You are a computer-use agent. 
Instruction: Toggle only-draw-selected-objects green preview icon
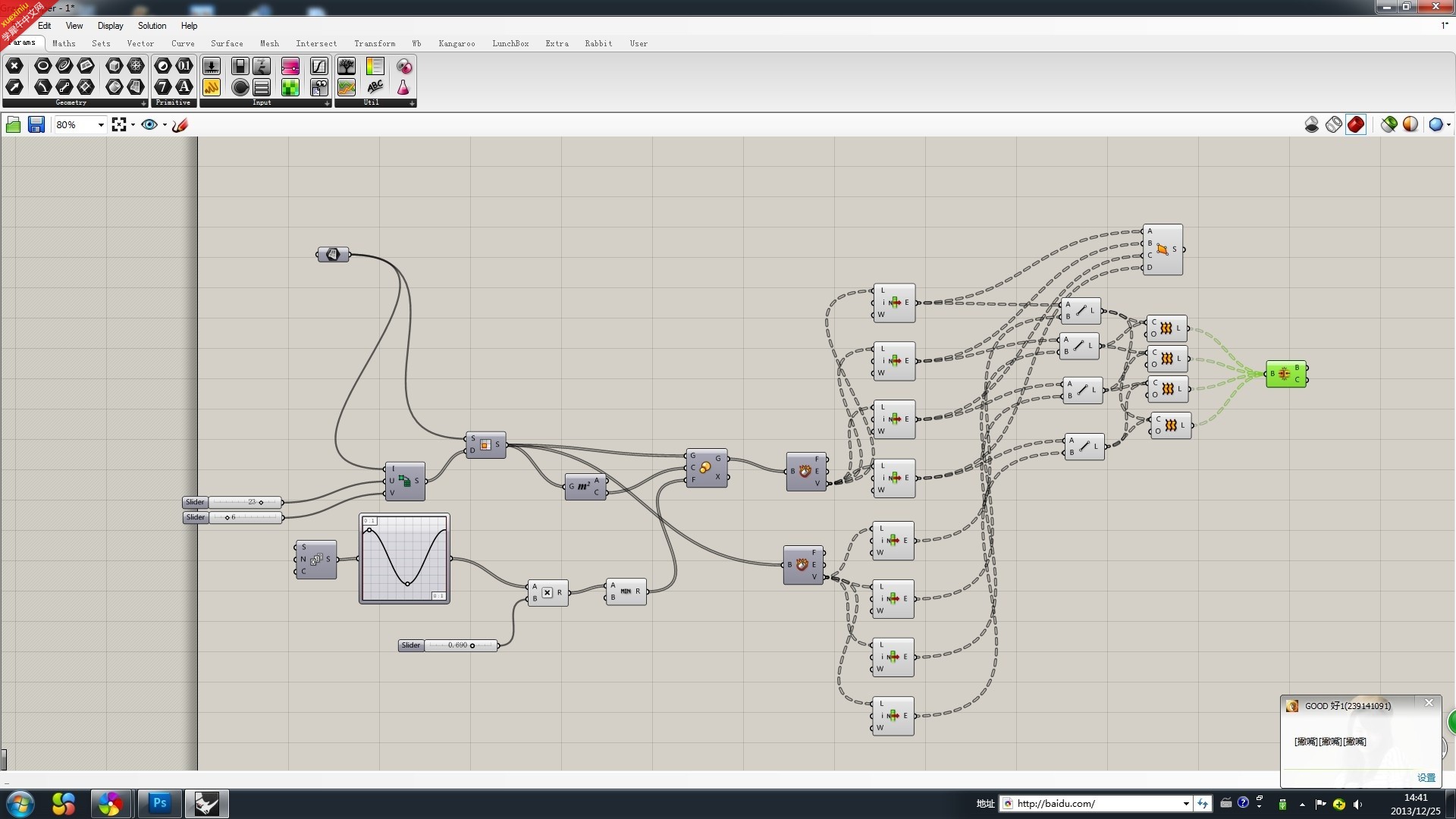1389,124
